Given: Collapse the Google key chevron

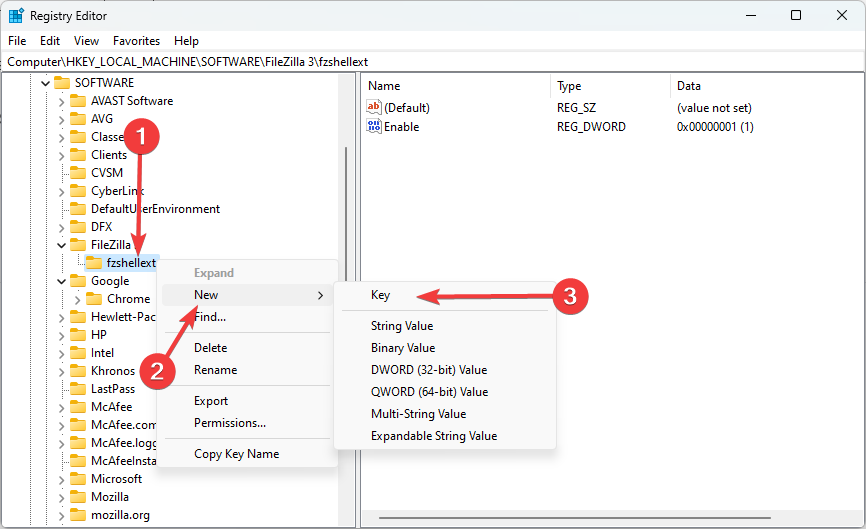Looking at the screenshot, I should tap(61, 281).
